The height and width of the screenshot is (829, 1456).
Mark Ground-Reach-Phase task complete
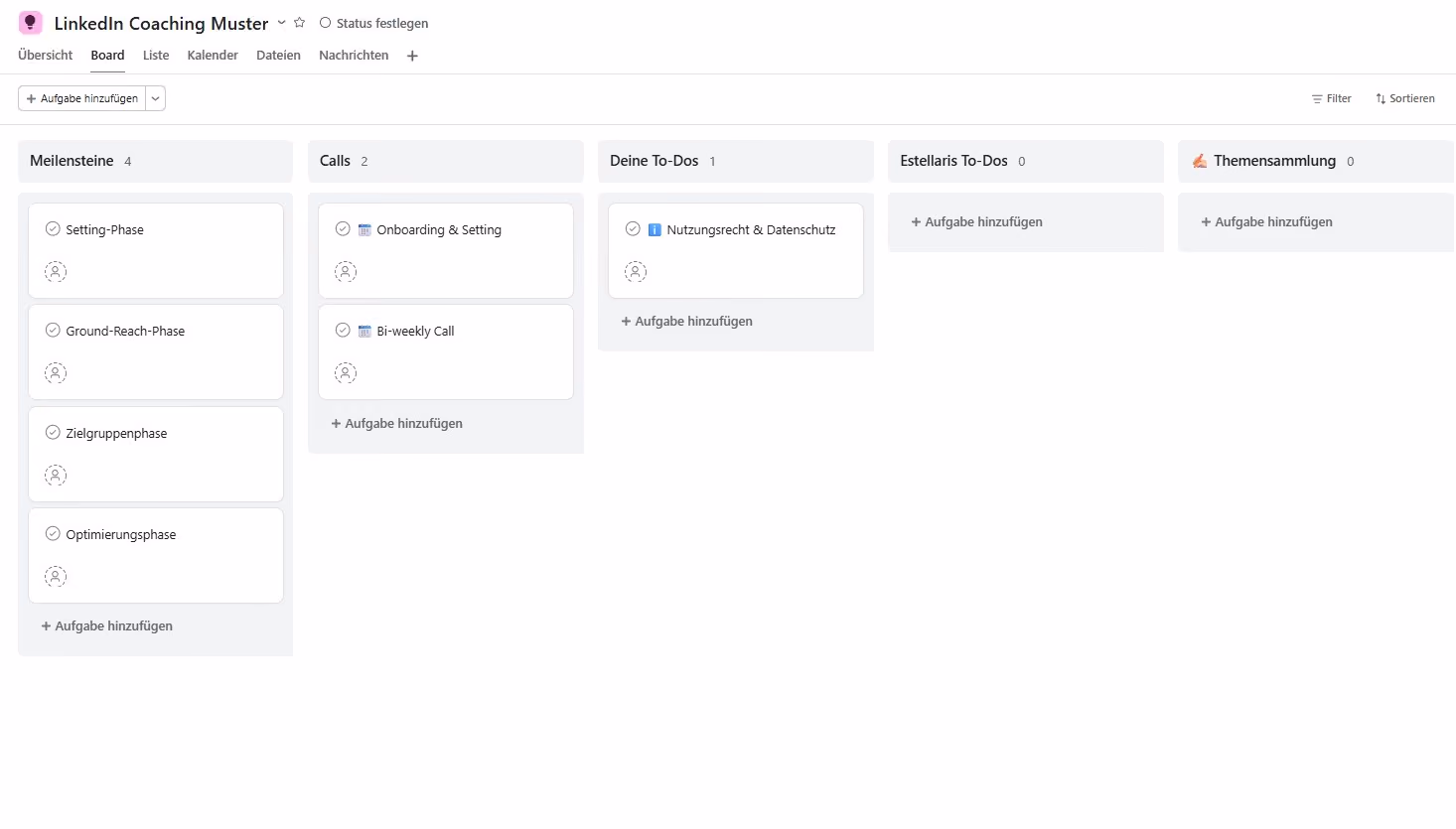53,331
